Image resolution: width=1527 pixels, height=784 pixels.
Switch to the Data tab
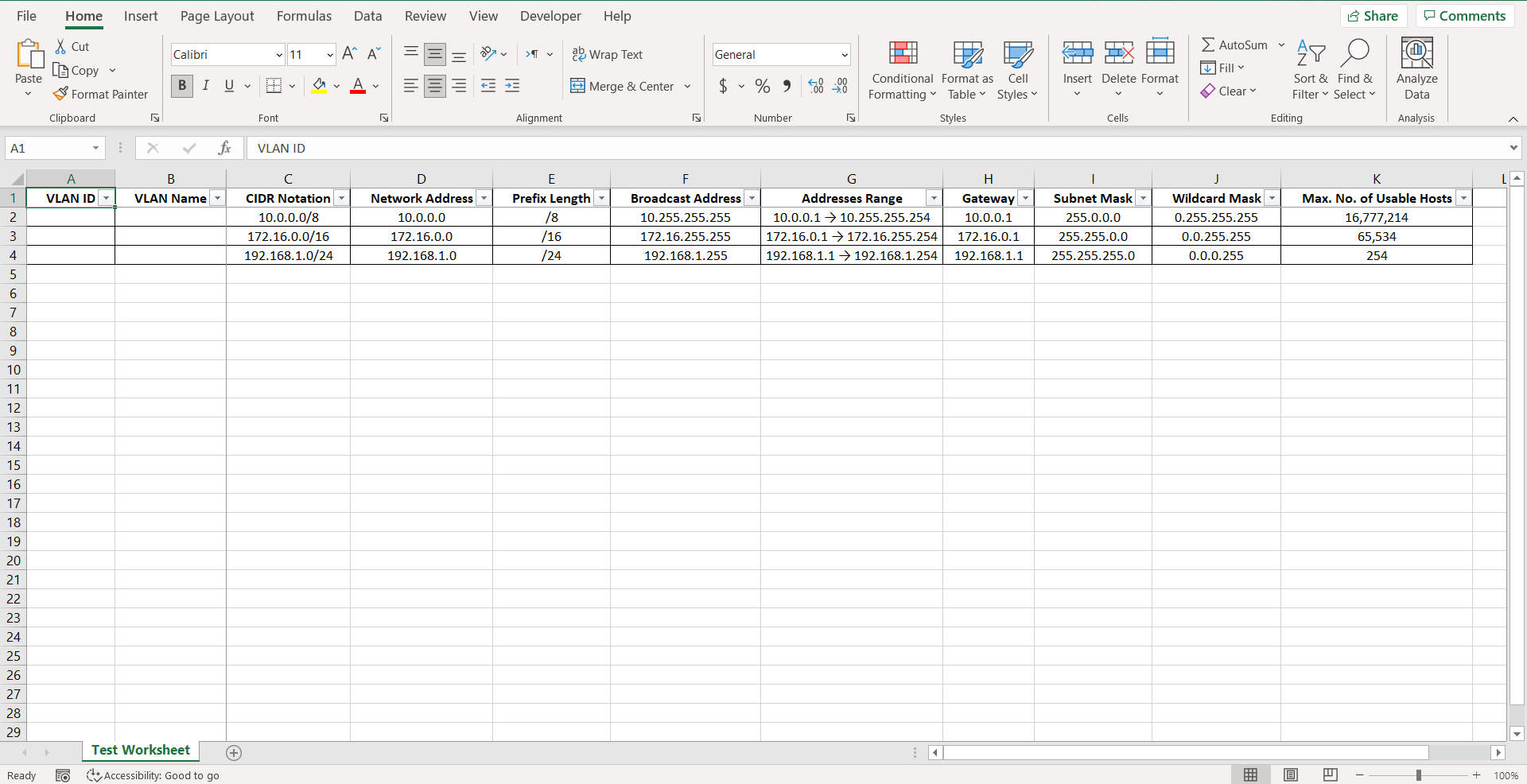(367, 16)
